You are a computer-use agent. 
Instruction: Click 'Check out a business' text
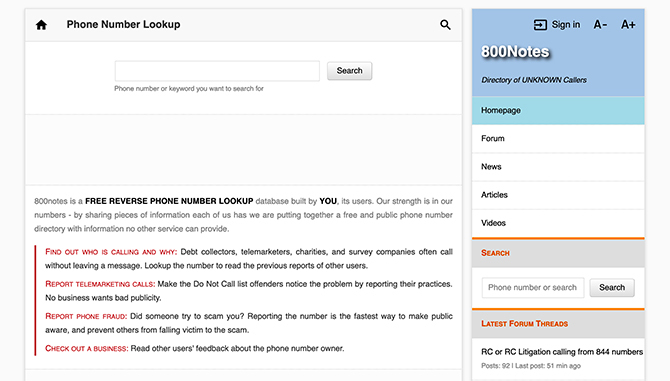pos(87,349)
